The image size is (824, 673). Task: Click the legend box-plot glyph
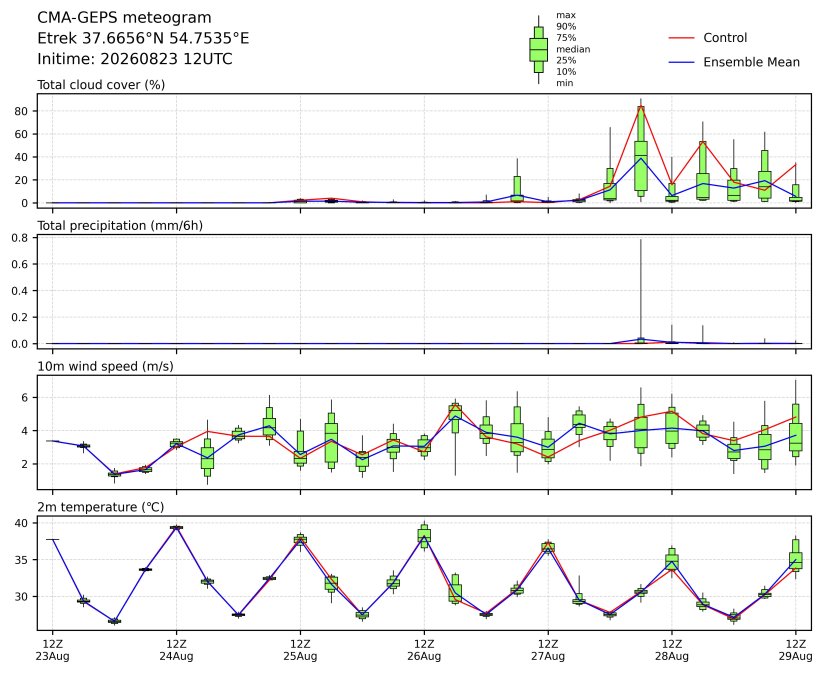point(538,49)
